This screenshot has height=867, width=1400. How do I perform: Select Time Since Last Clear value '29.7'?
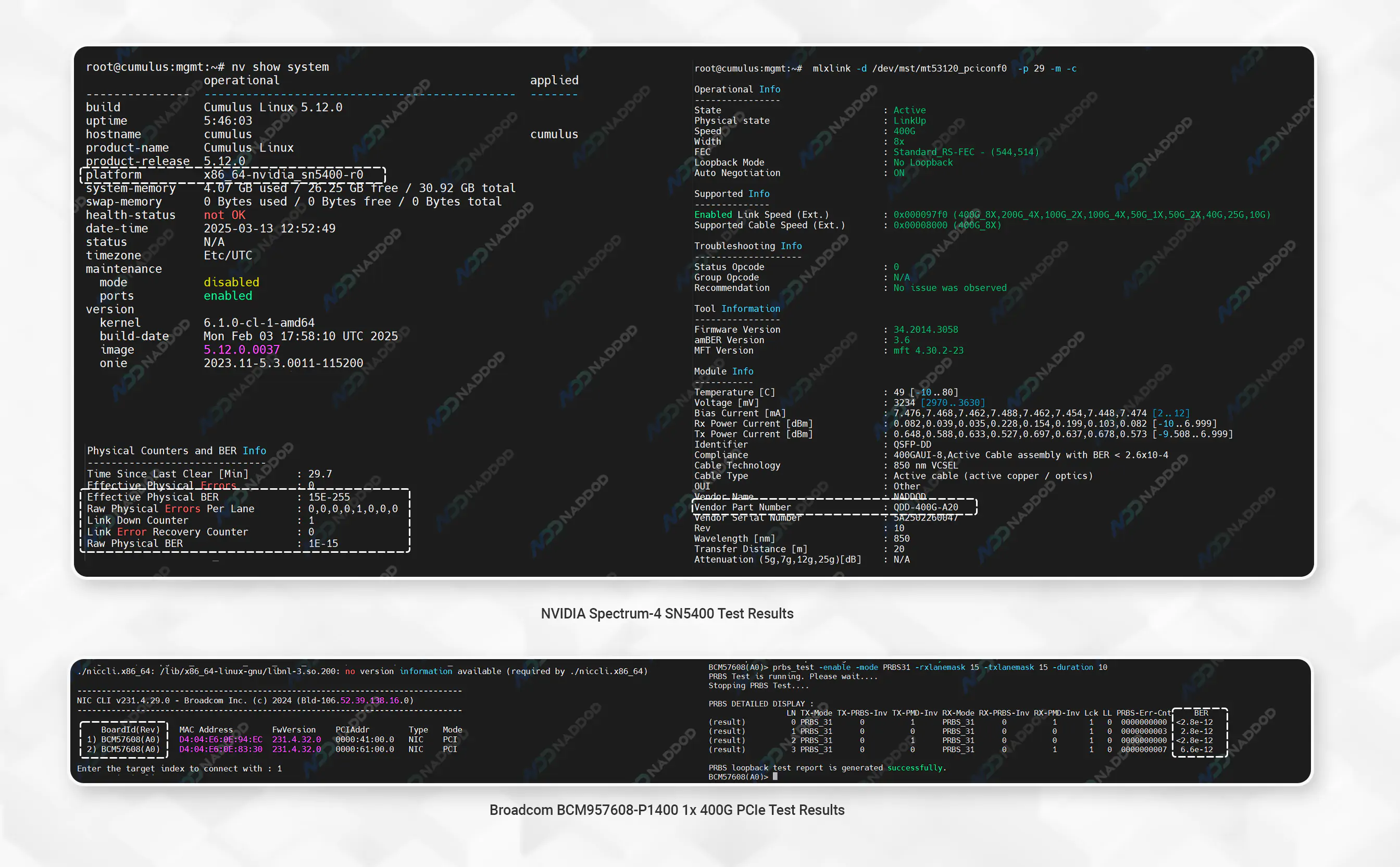(320, 474)
